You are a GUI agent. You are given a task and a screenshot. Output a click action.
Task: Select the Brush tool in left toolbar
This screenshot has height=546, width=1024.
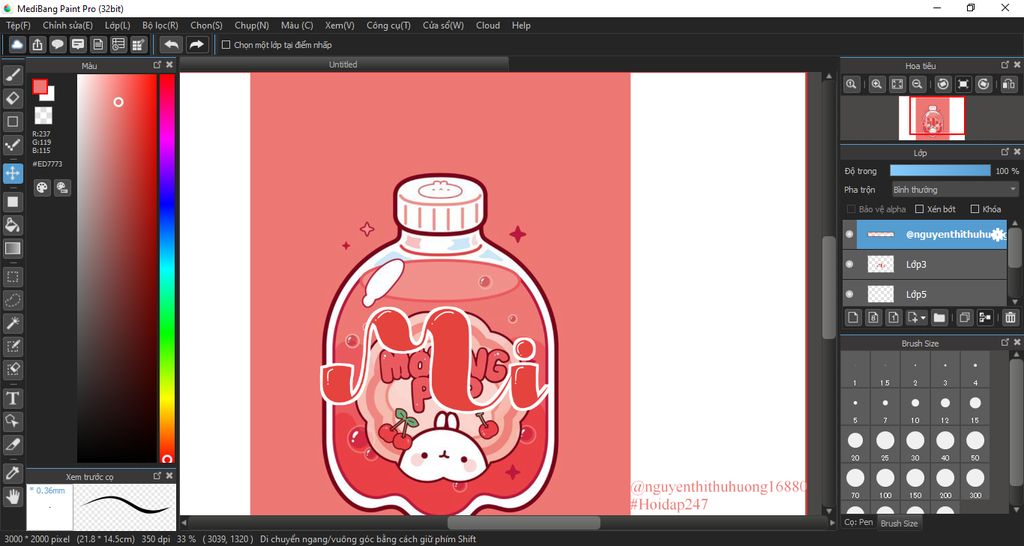point(13,75)
